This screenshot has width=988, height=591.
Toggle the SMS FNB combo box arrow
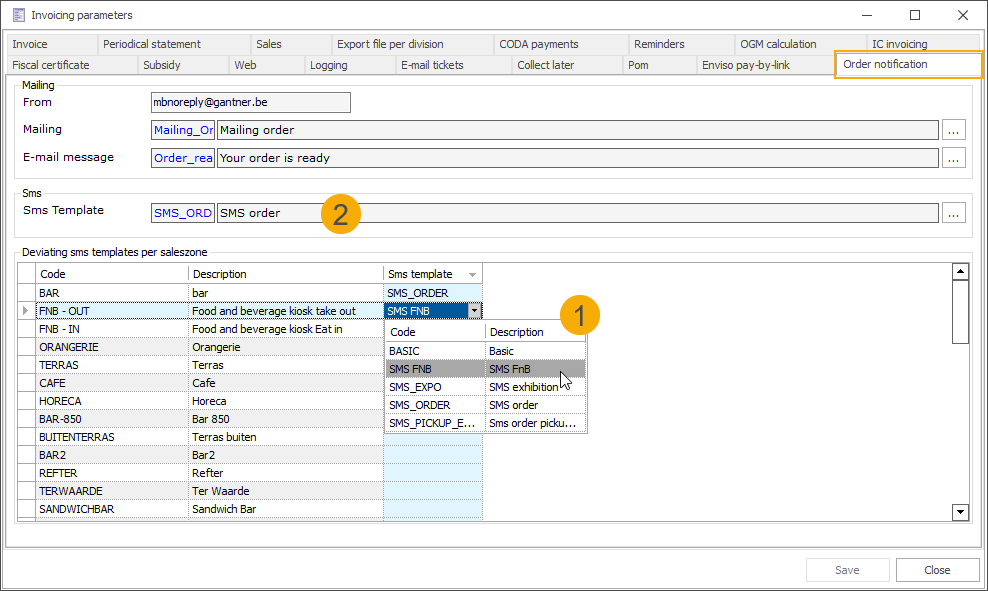[x=474, y=311]
